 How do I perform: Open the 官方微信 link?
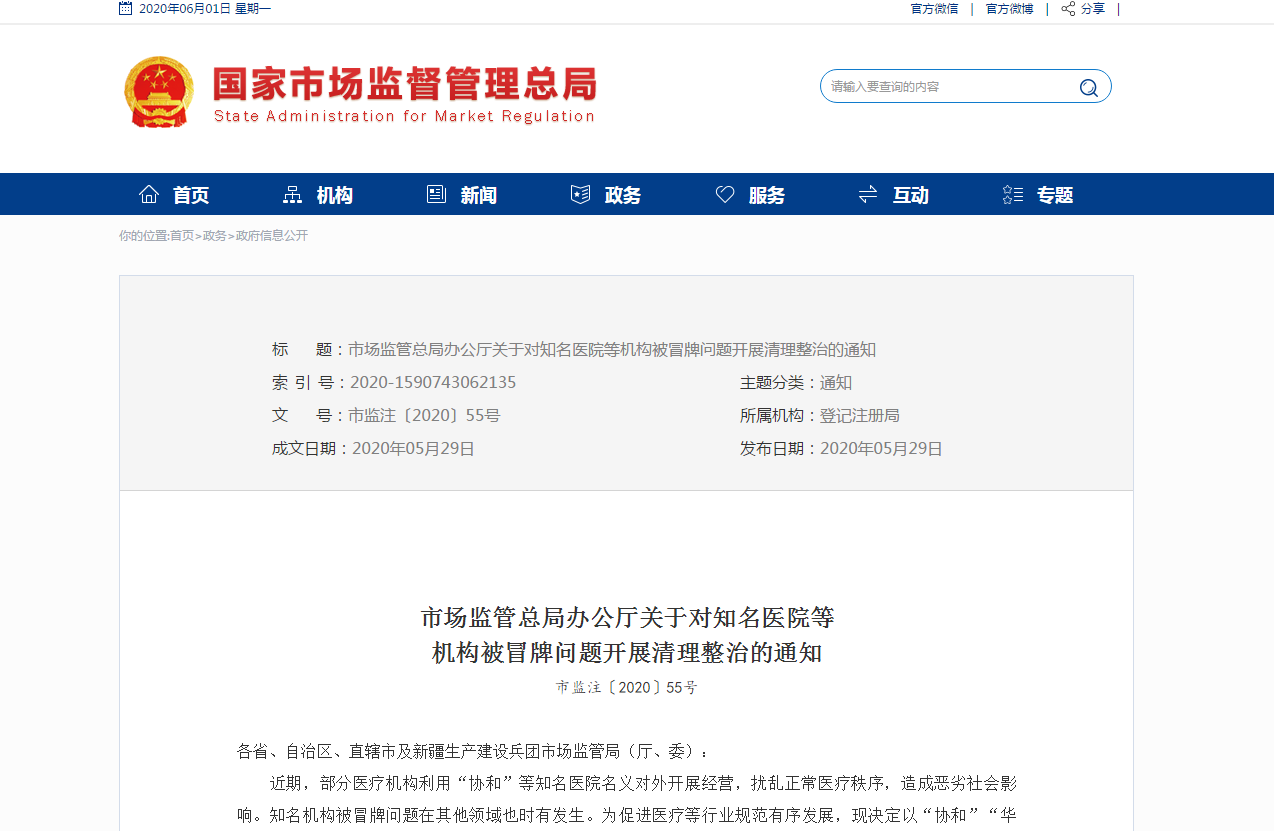934,9
